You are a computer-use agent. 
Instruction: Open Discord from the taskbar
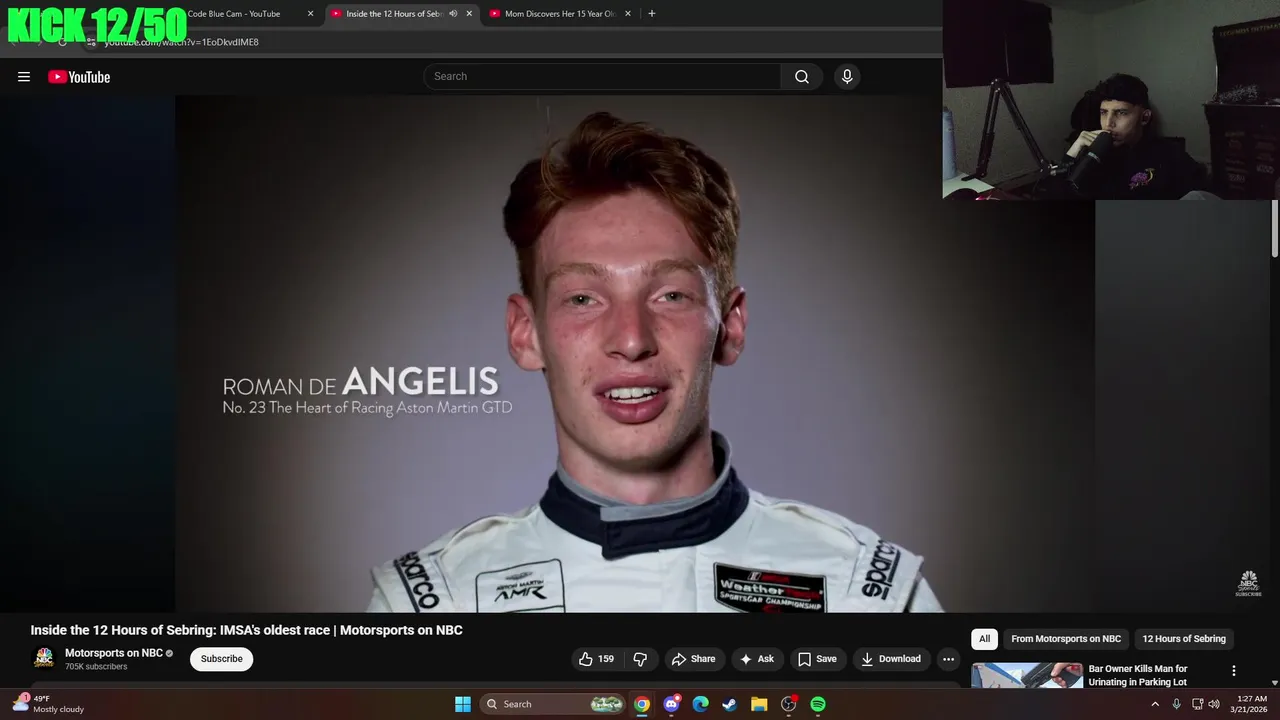[671, 704]
